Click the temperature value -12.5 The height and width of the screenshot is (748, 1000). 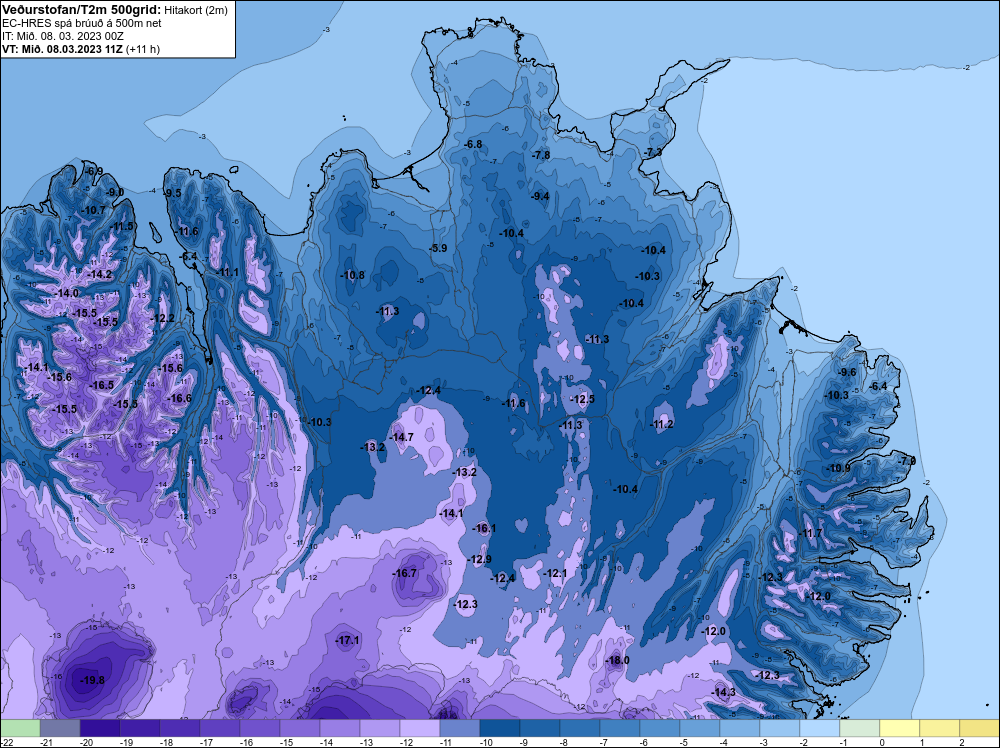(x=582, y=399)
